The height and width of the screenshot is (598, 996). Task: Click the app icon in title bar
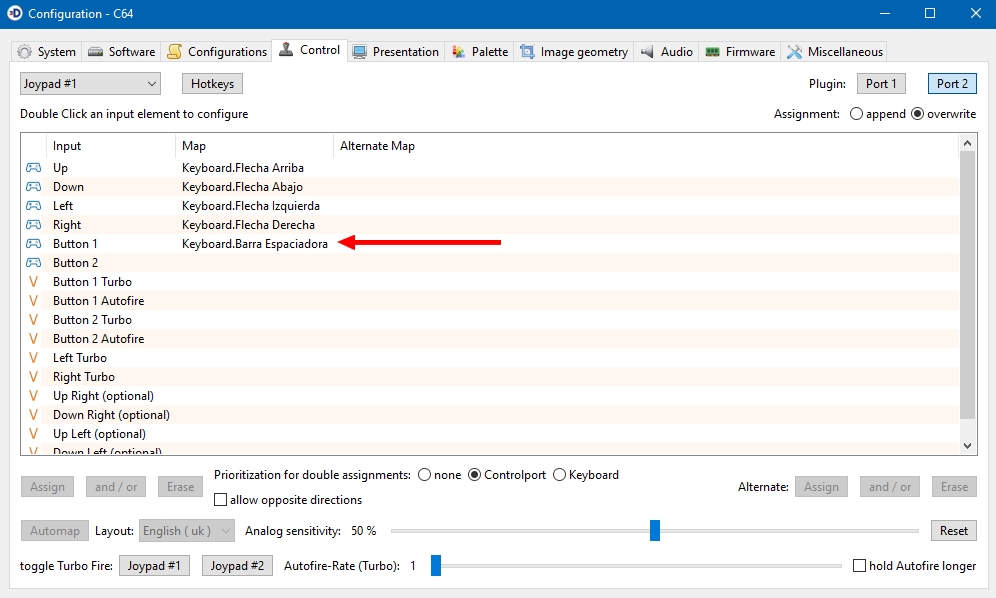14,13
